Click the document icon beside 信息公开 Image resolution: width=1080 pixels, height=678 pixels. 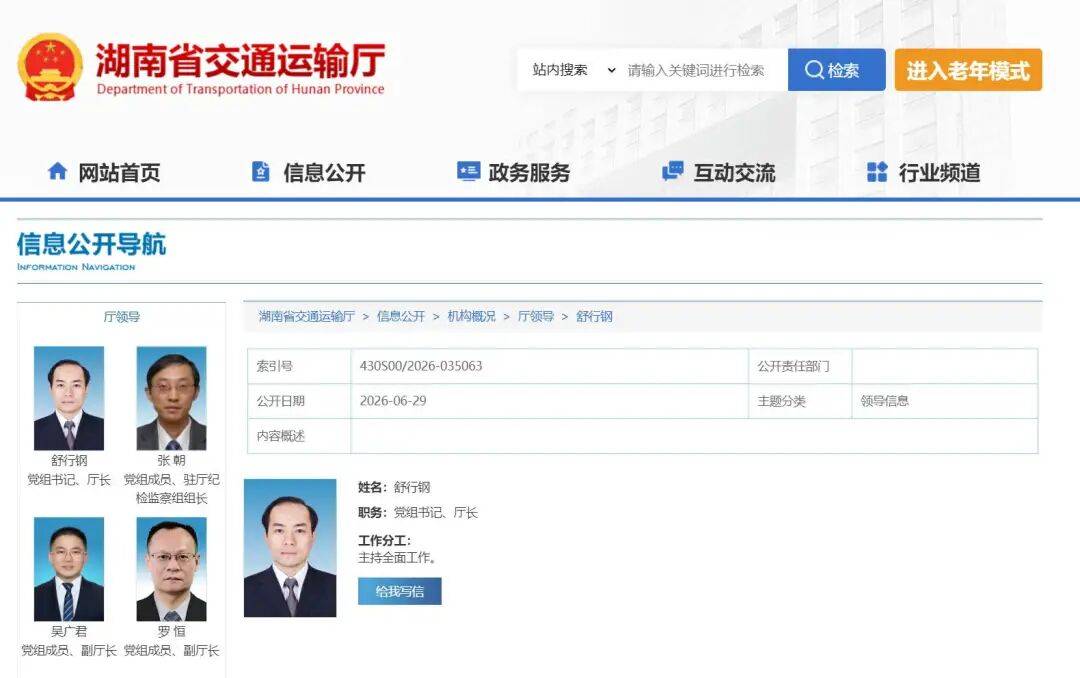point(261,172)
